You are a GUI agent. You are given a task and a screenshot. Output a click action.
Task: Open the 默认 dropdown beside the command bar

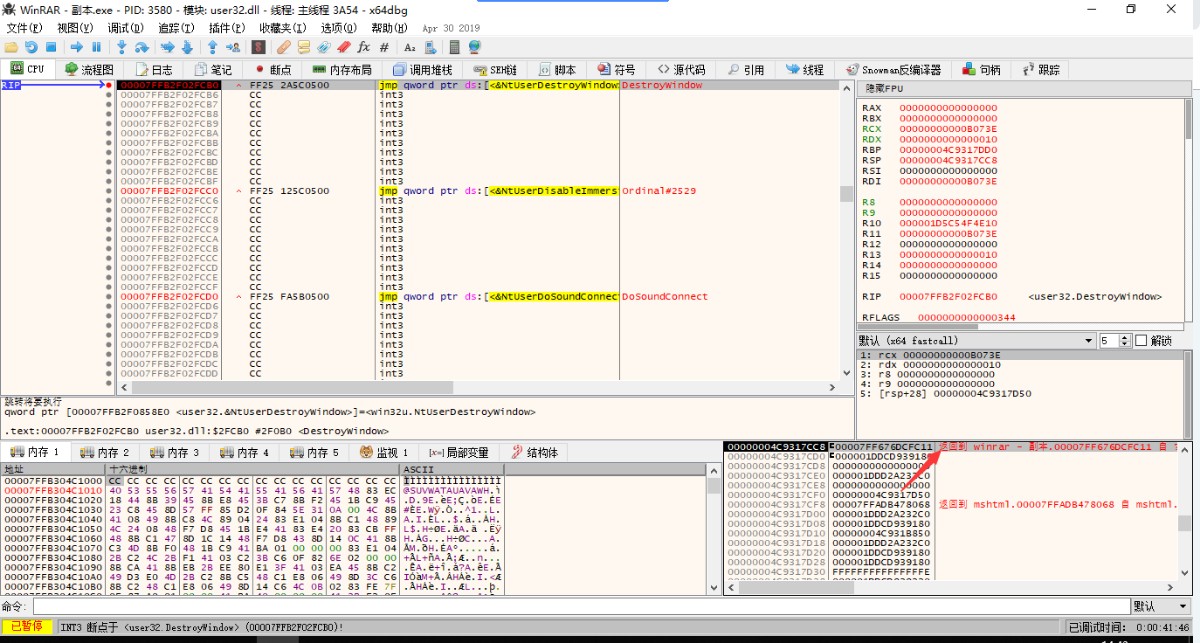[x=1160, y=606]
